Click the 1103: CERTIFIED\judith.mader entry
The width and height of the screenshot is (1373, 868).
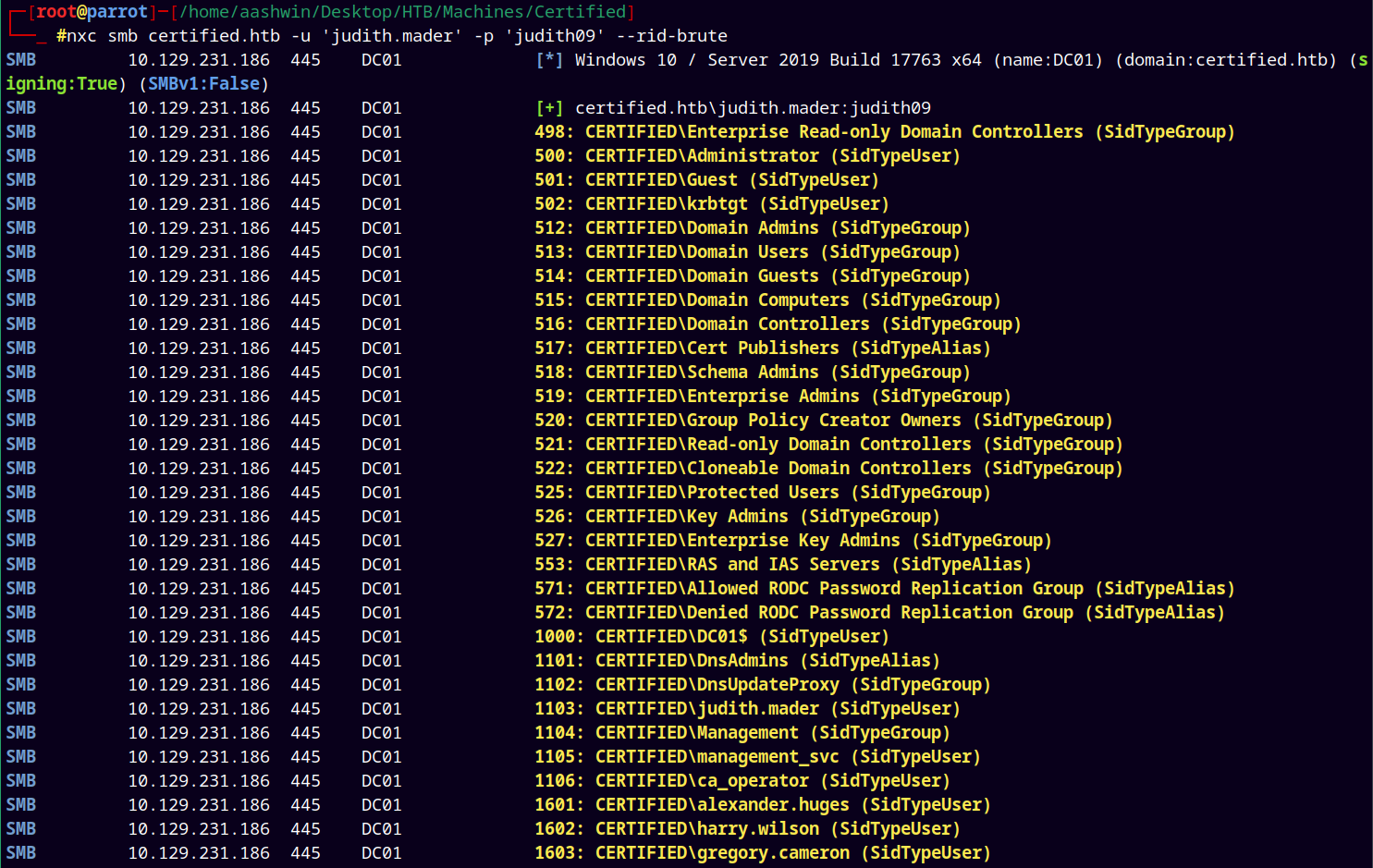pyautogui.click(x=747, y=709)
